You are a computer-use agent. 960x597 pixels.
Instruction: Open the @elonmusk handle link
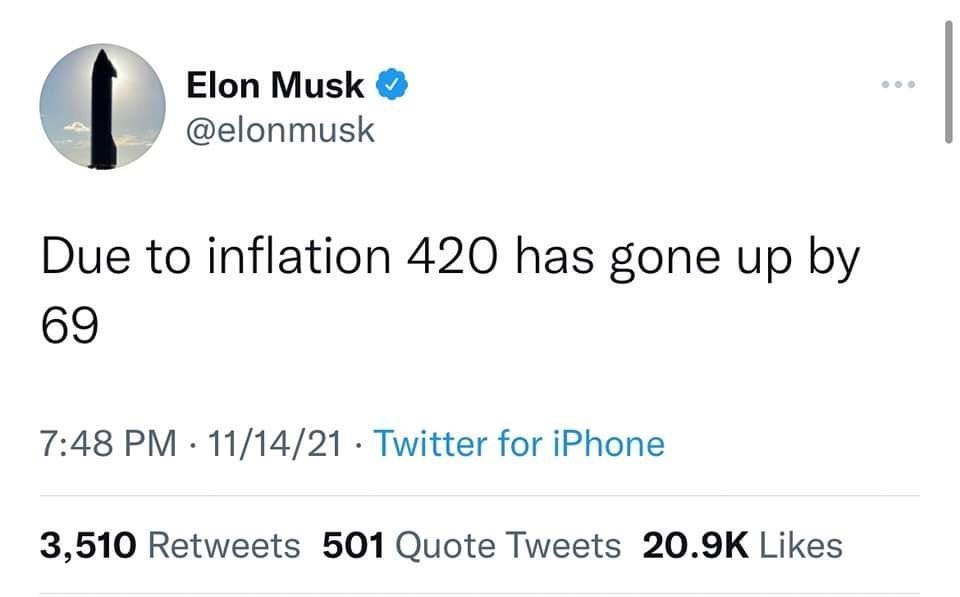pyautogui.click(x=280, y=130)
